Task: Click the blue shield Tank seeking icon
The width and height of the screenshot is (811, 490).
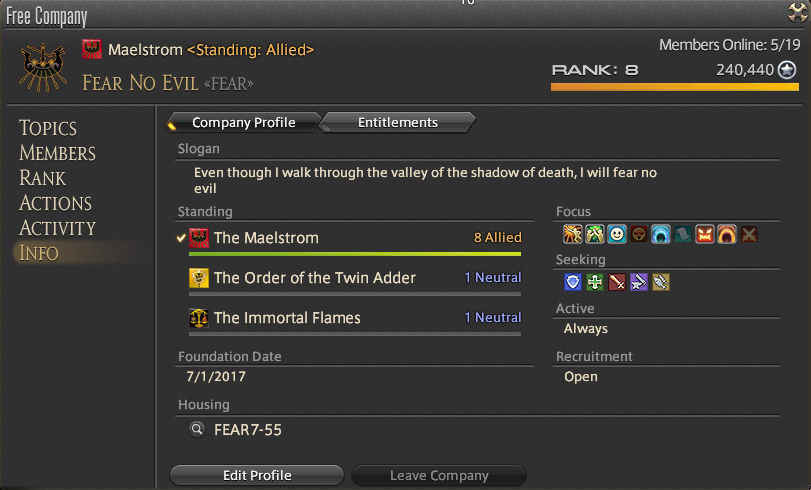Action: tap(573, 282)
